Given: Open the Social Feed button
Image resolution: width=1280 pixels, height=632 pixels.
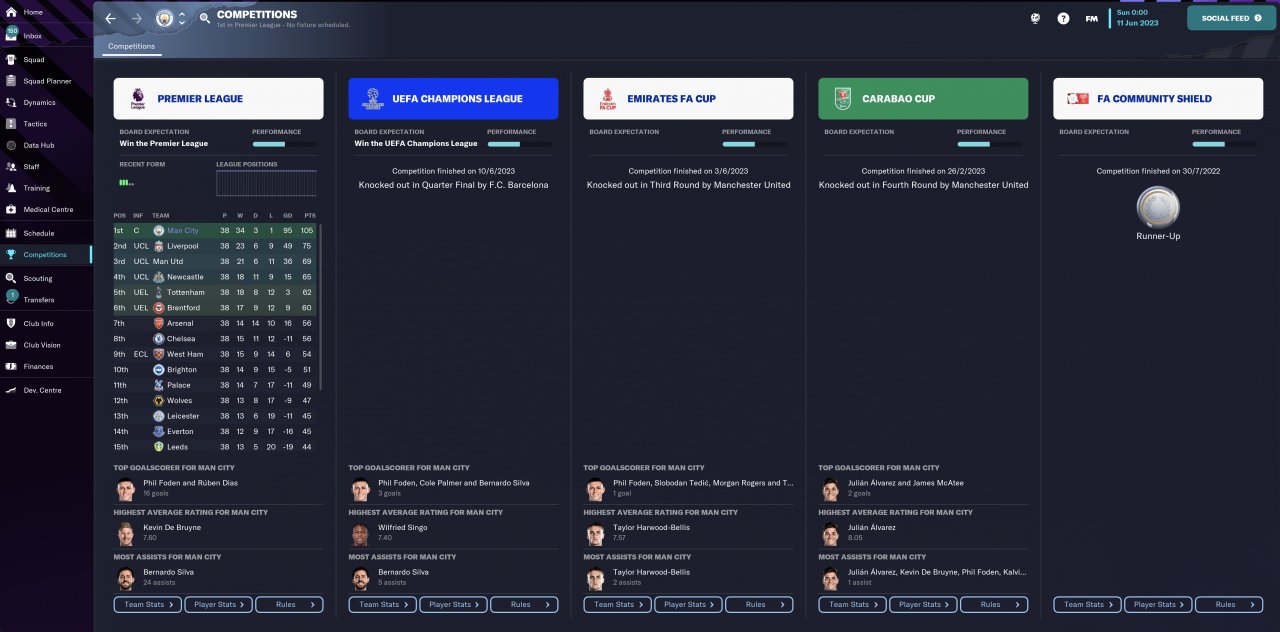Looking at the screenshot, I should tap(1232, 18).
